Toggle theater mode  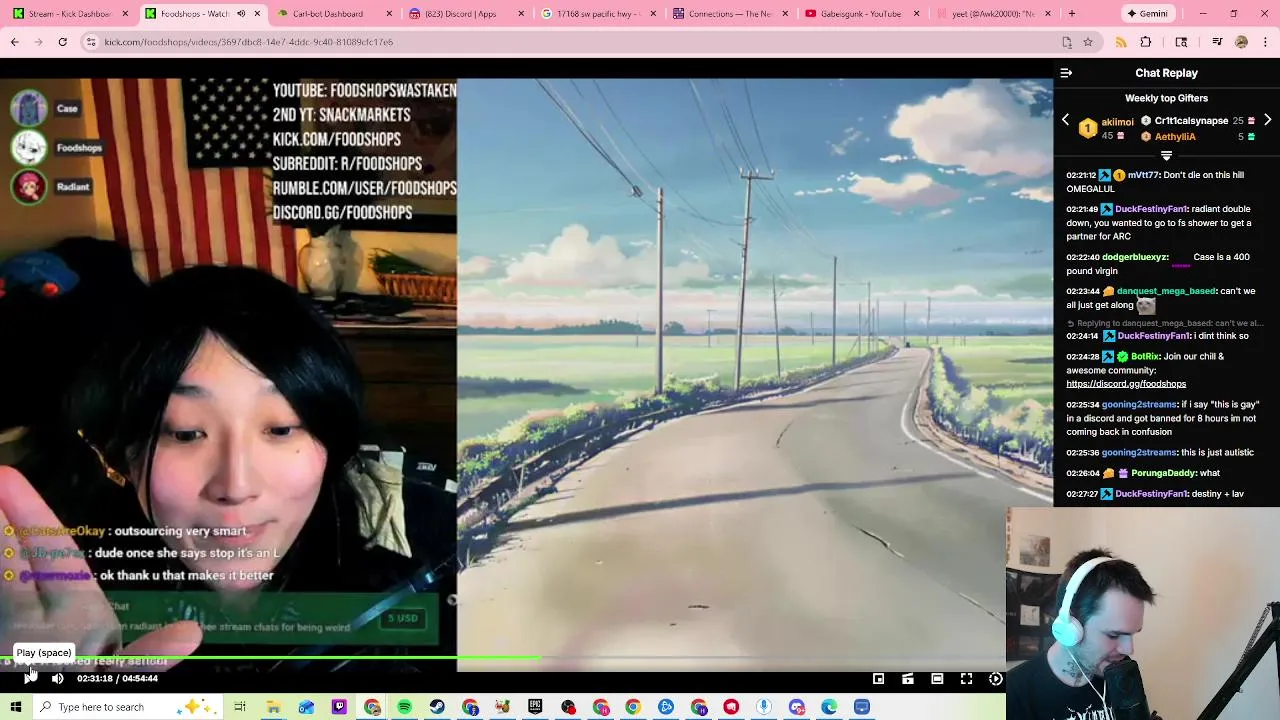[937, 679]
